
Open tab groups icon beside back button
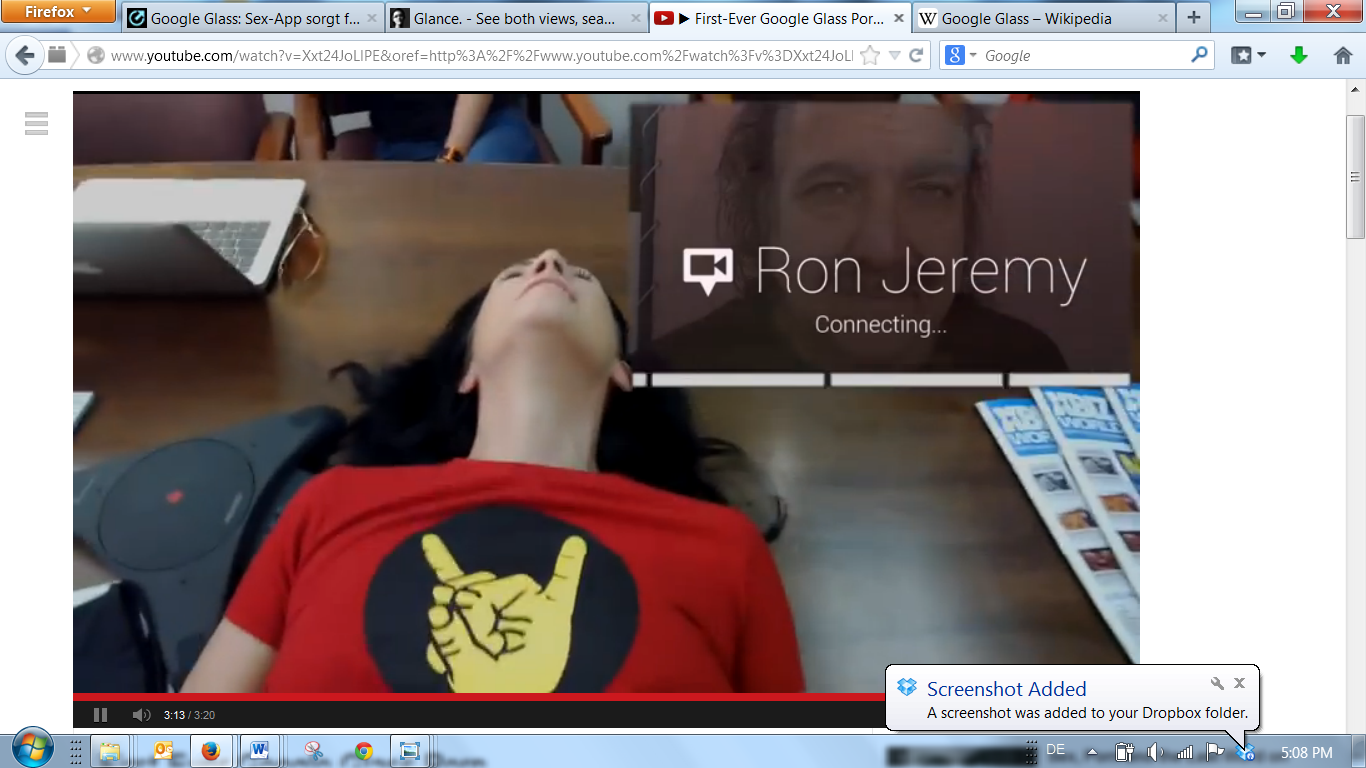[x=57, y=56]
